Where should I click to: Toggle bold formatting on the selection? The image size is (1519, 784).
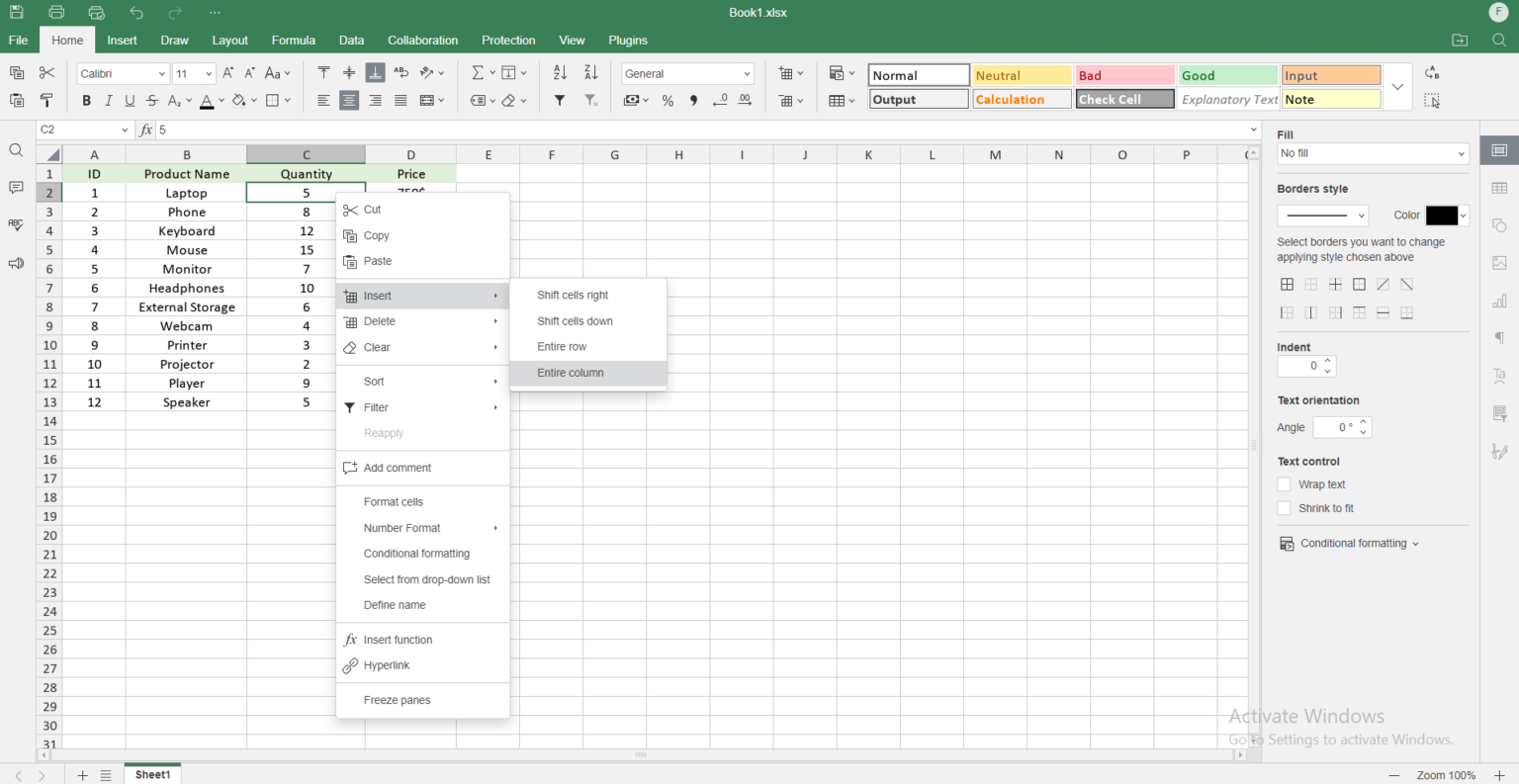click(86, 100)
